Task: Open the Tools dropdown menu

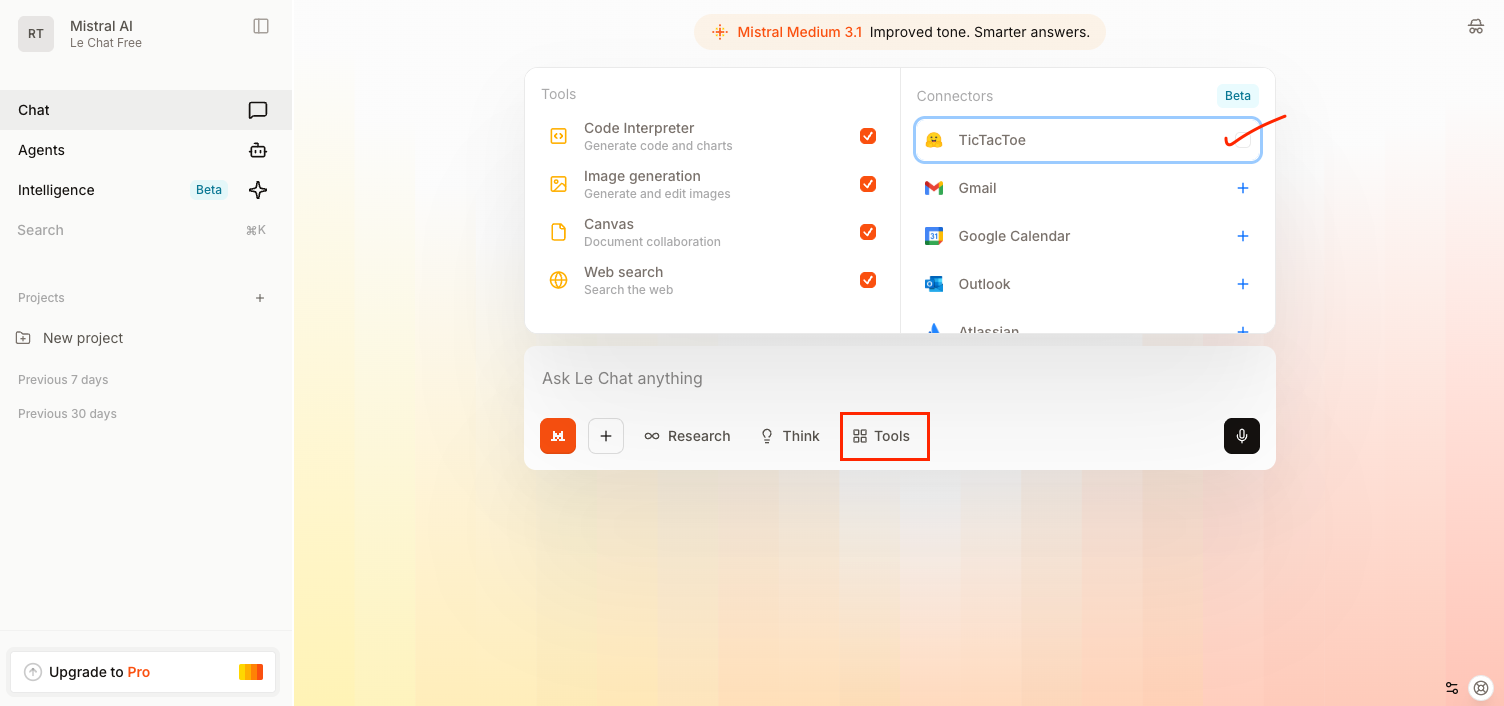Action: tap(884, 436)
